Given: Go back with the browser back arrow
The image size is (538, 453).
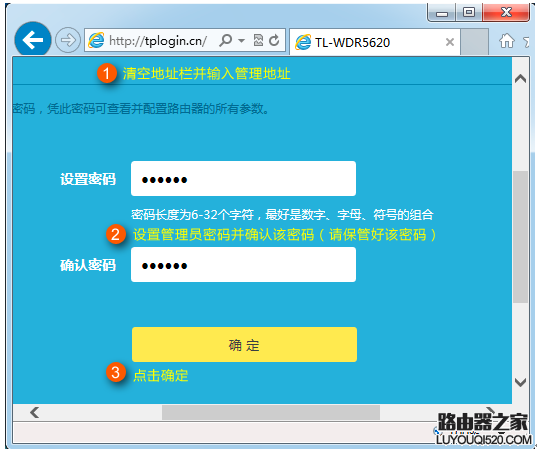Looking at the screenshot, I should click(x=33, y=40).
